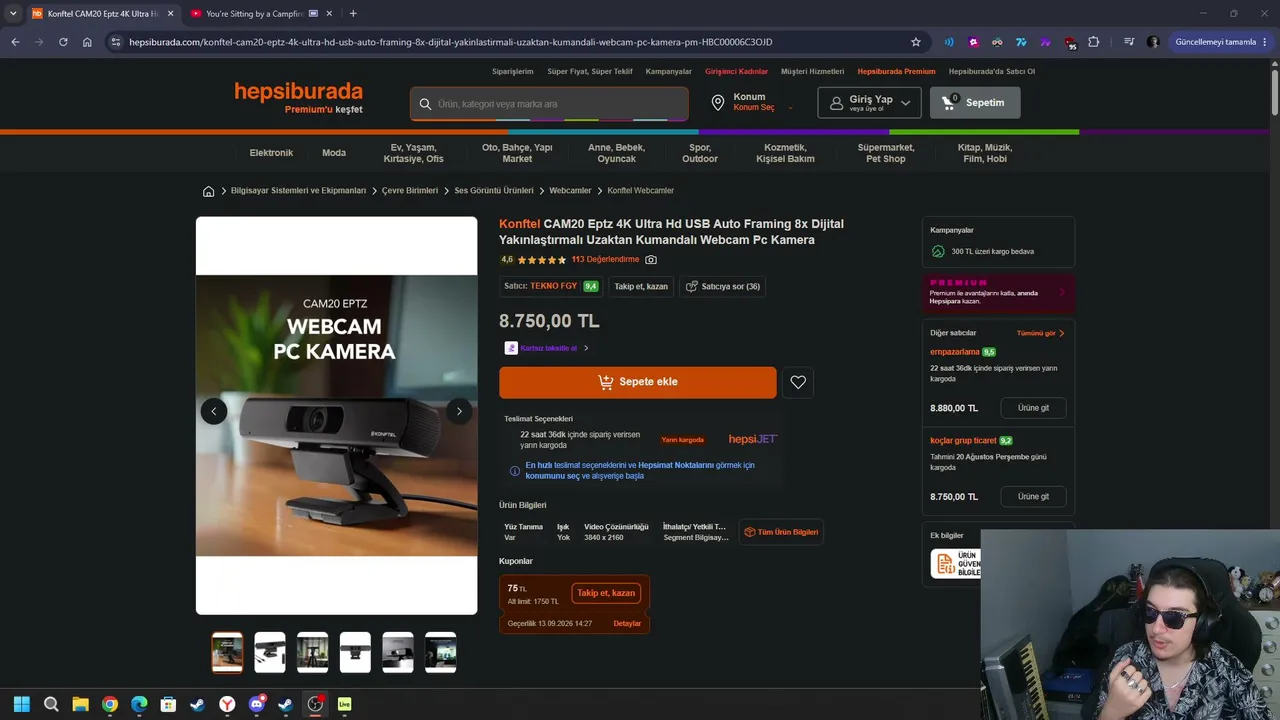Open the media control music-list icon

pyautogui.click(x=1129, y=42)
